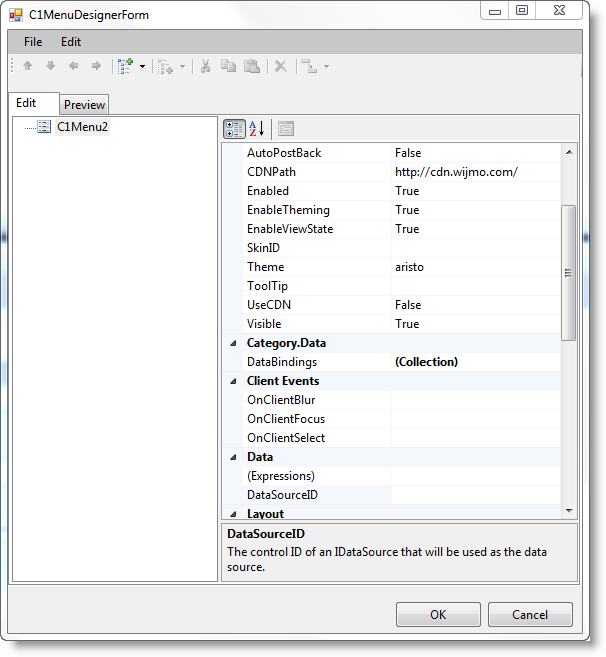Screen dimensions: 606x657
Task: Click the C1Menu2 node icon
Action: (44, 127)
